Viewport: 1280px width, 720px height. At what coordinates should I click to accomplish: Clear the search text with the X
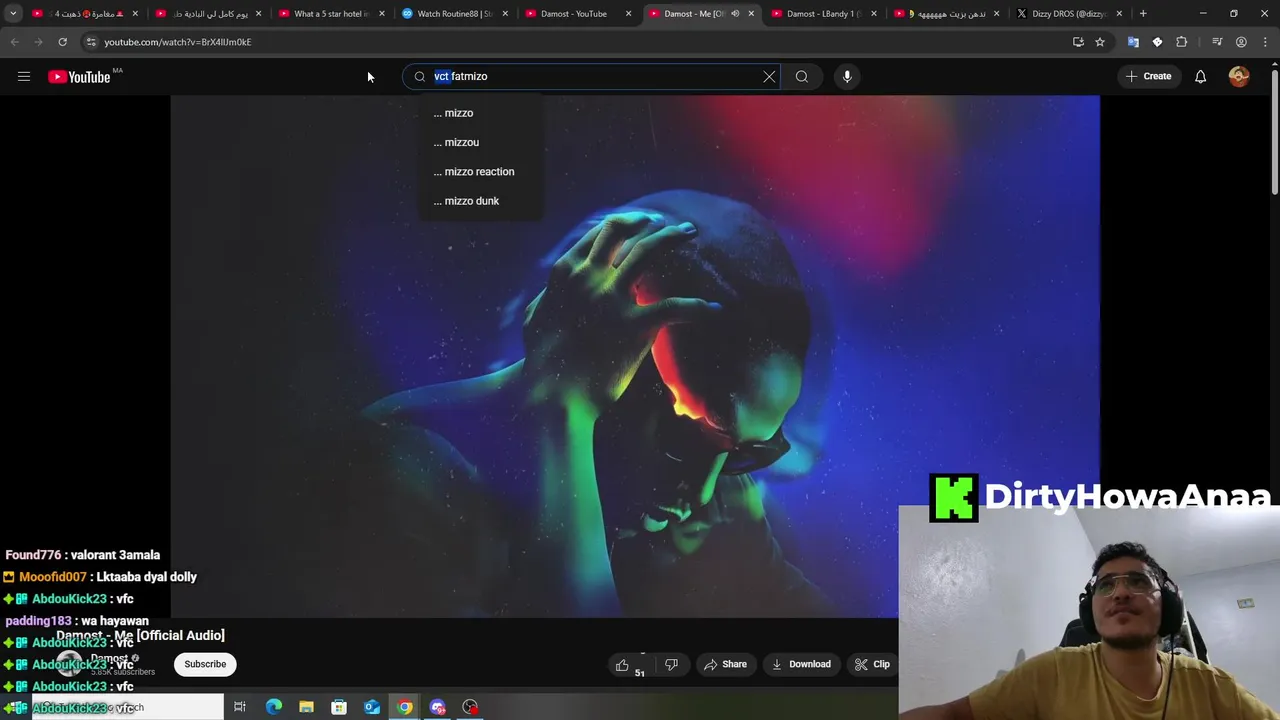click(x=769, y=76)
